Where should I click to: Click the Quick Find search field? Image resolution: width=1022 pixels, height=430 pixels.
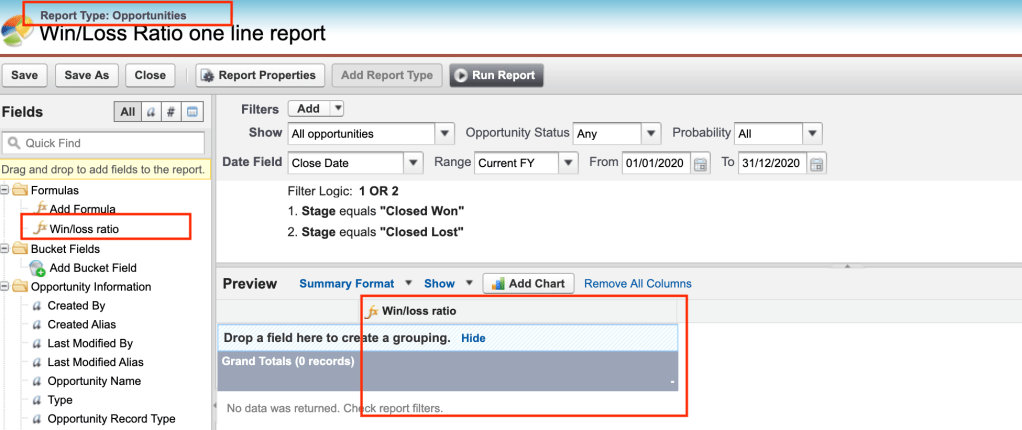coord(105,143)
